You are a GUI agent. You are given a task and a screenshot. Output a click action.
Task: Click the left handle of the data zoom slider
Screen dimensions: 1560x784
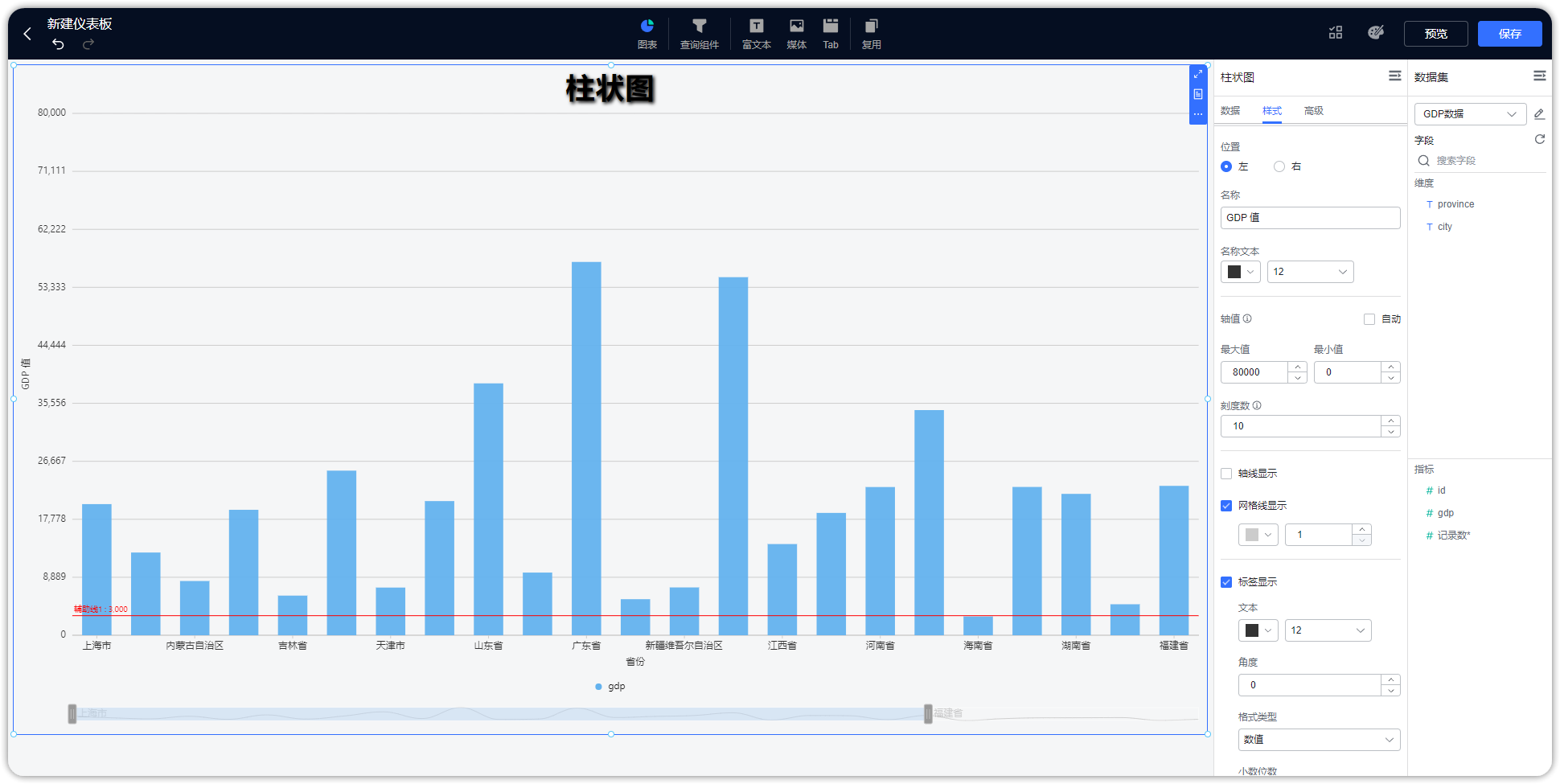(x=72, y=713)
